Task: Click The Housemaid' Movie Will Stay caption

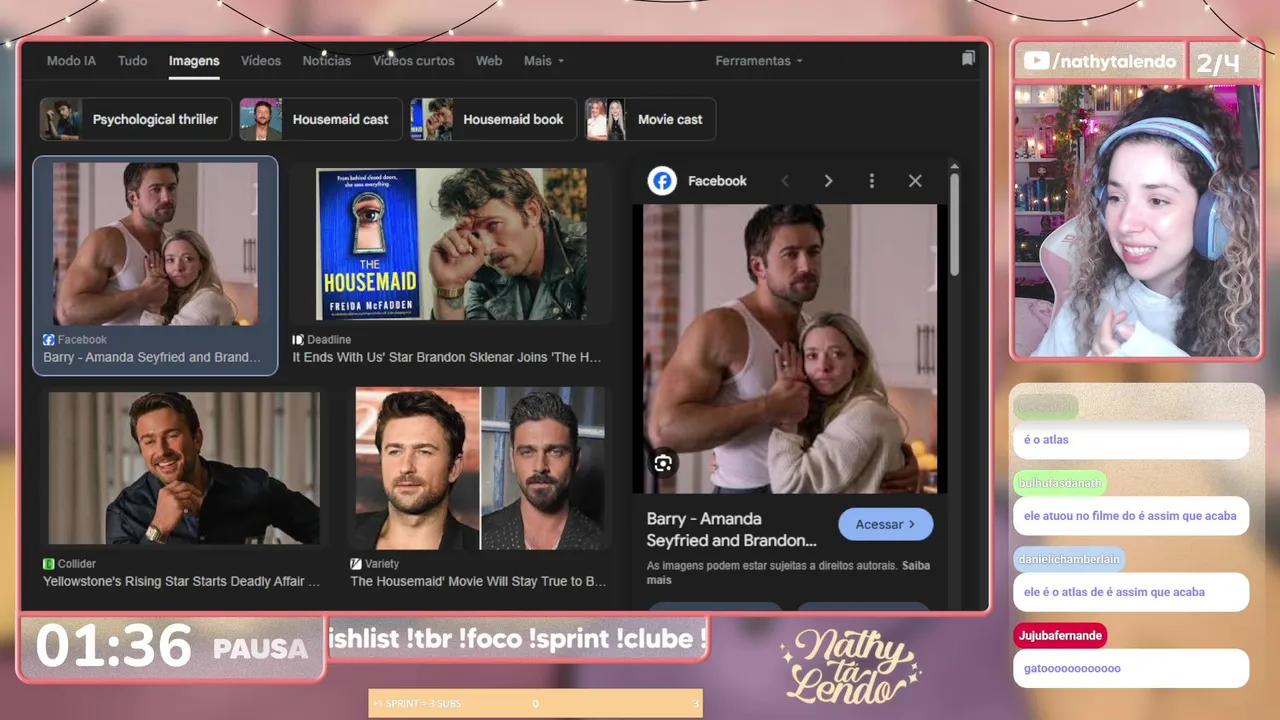Action: tap(478, 581)
